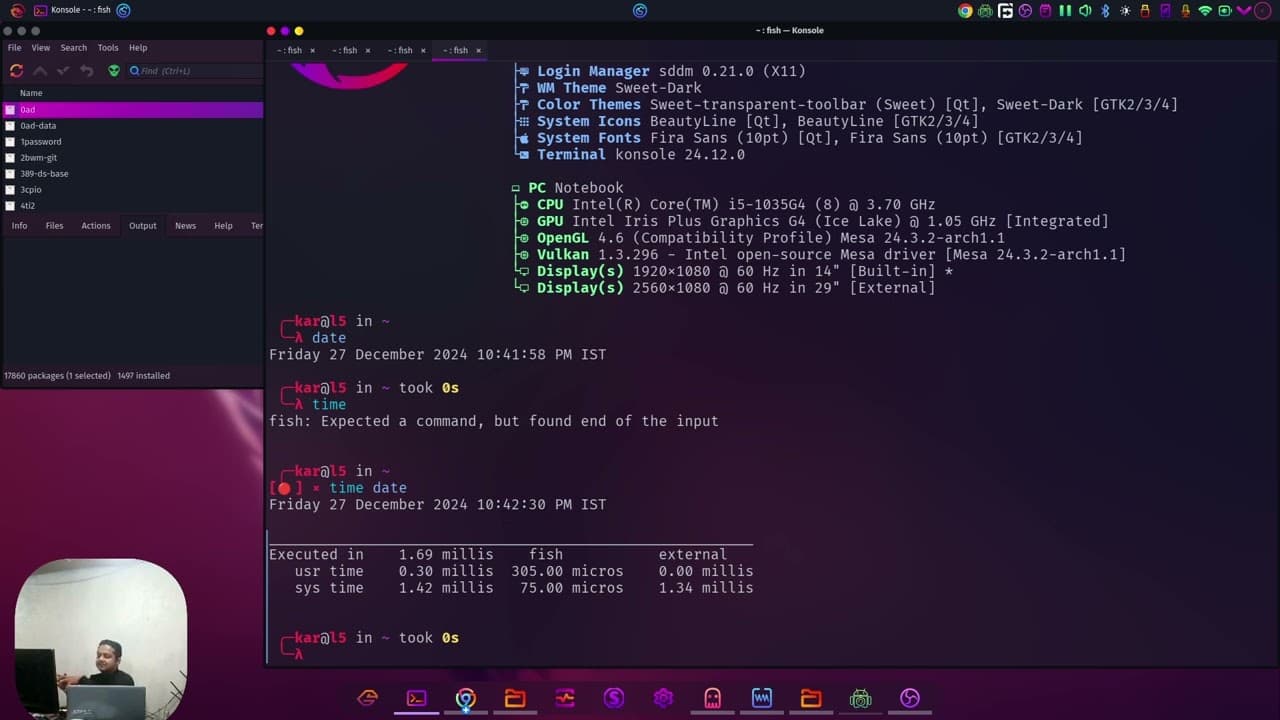Open the purple clipboard tray icon

[x=1045, y=11]
